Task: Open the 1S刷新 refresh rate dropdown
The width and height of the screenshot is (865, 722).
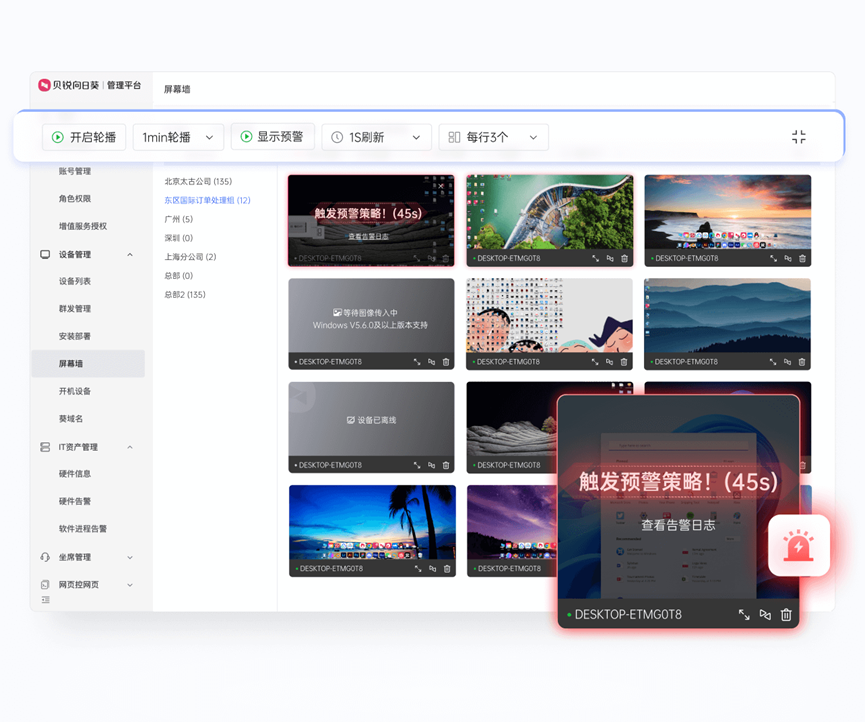Action: (x=376, y=136)
